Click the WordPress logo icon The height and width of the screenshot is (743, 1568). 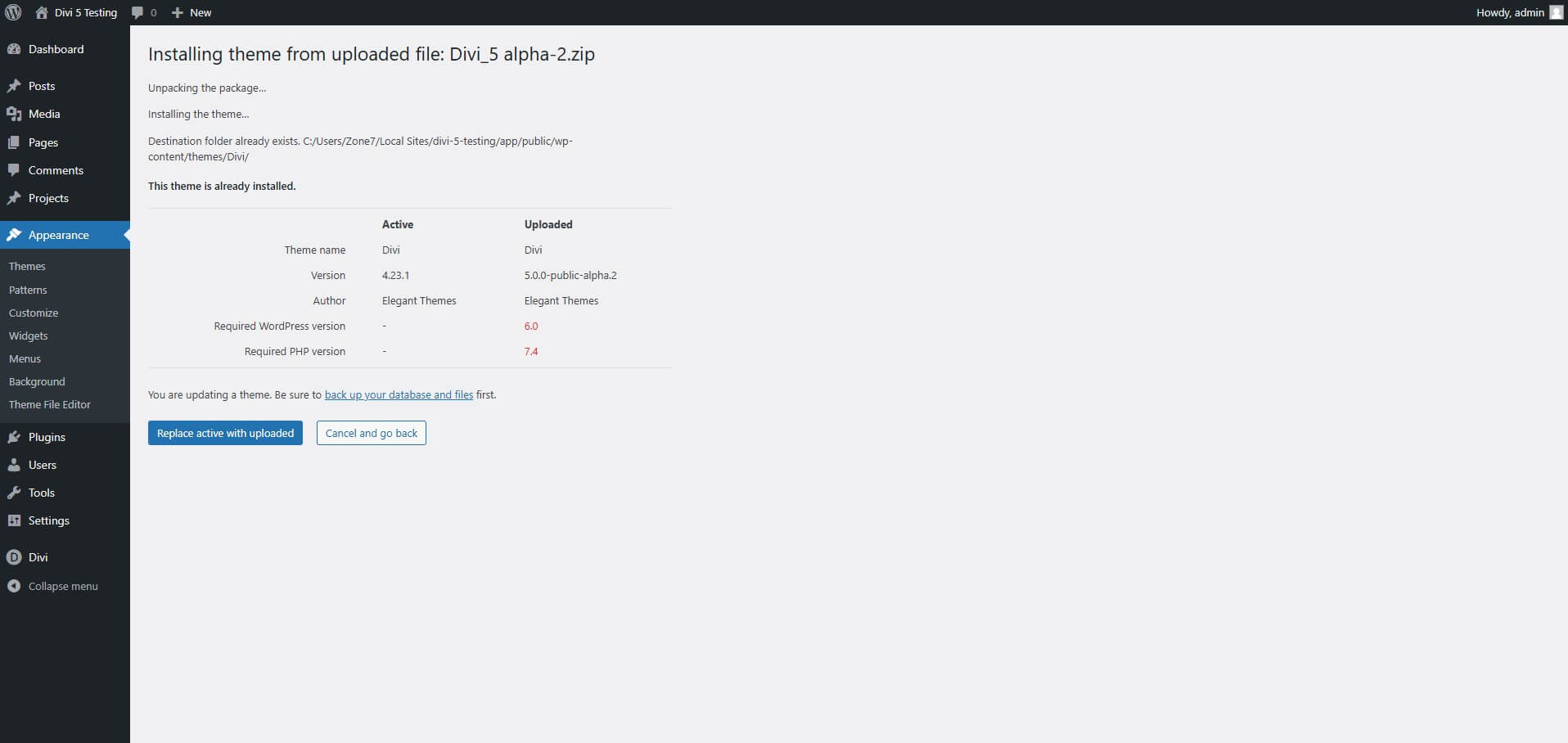coord(13,12)
